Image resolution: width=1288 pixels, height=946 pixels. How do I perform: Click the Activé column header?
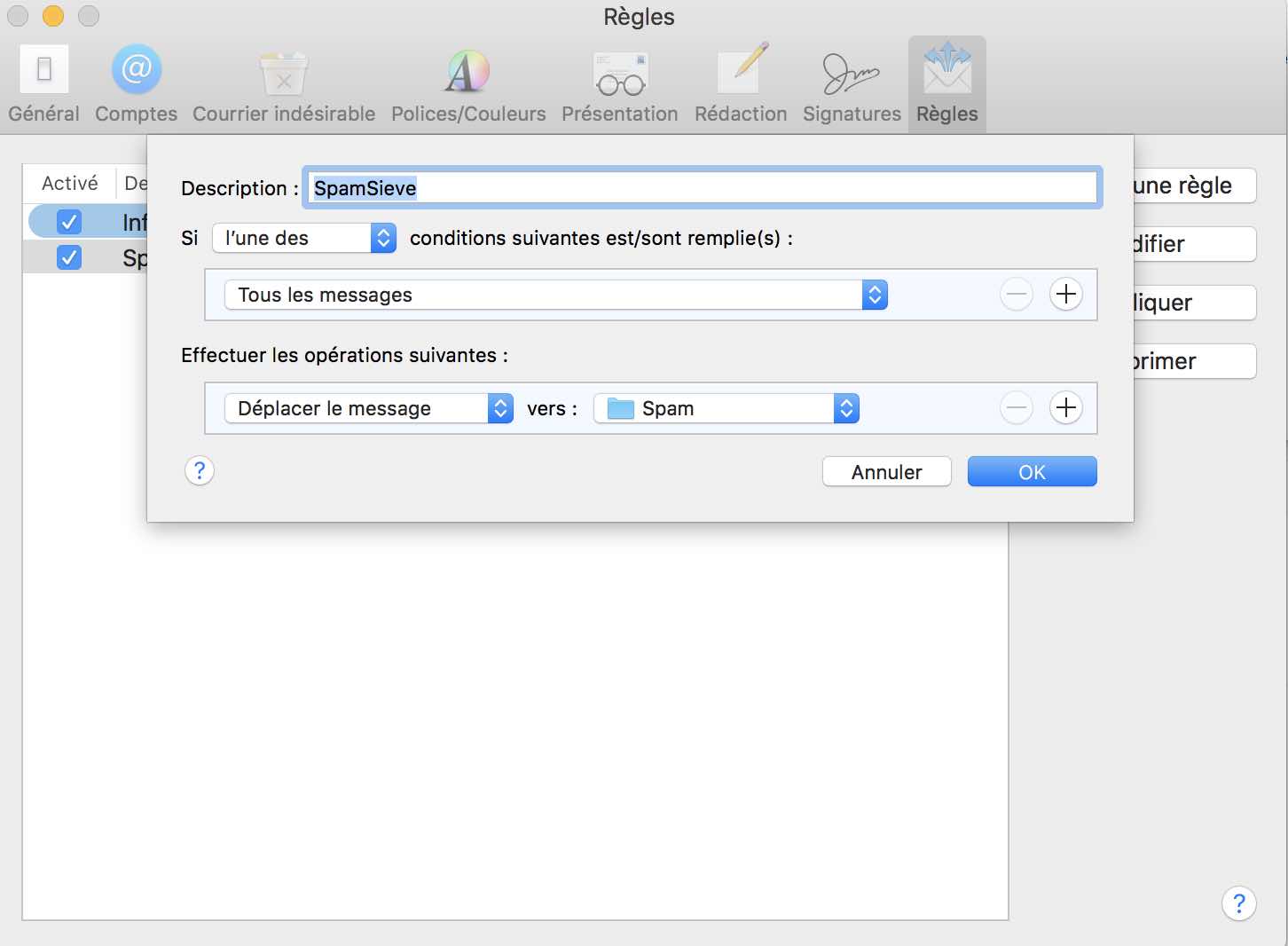pos(70,183)
